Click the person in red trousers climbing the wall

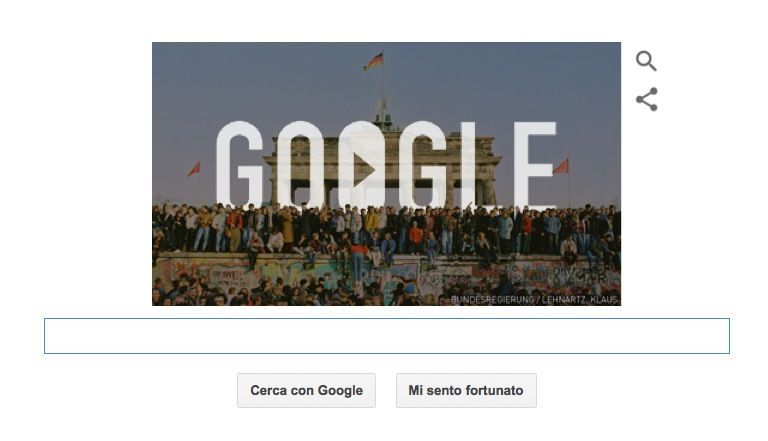(x=358, y=262)
